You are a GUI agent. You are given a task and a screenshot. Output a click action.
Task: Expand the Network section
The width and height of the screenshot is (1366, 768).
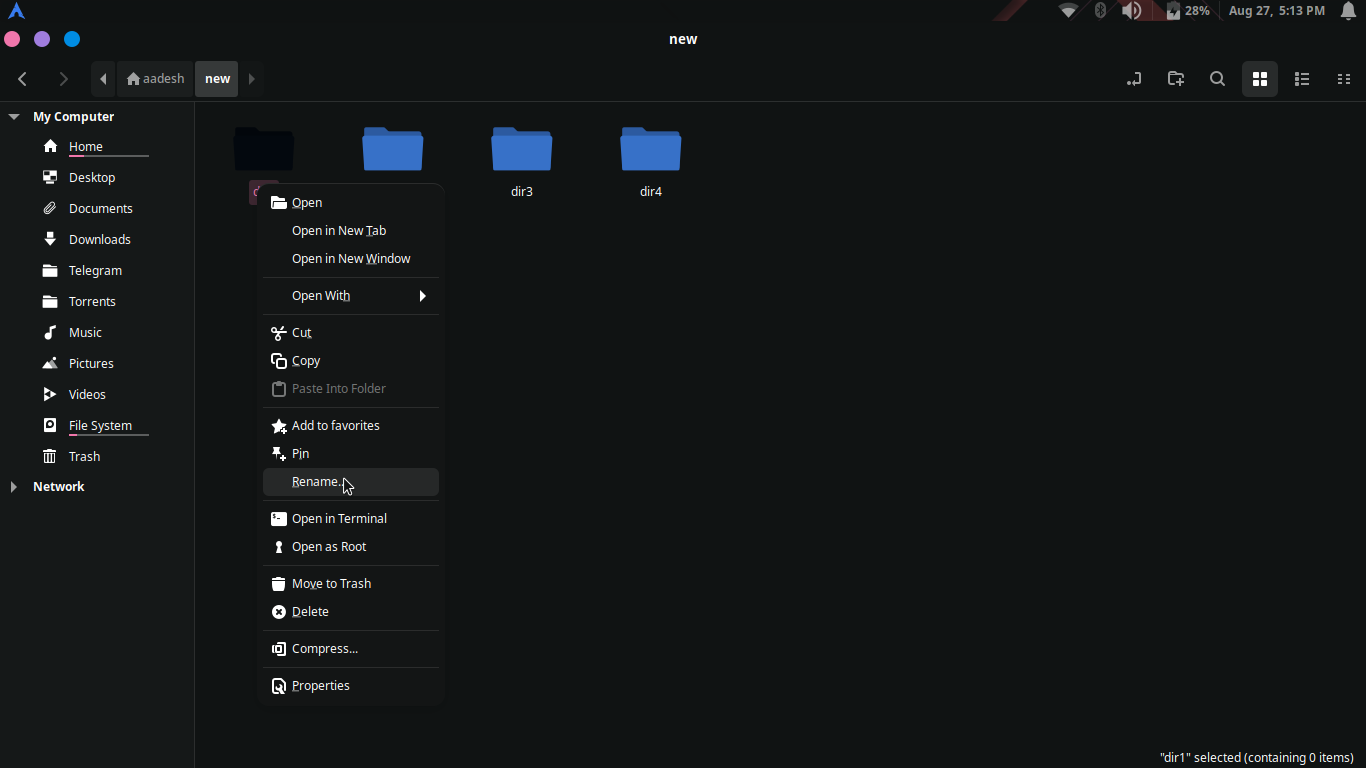pyautogui.click(x=13, y=487)
